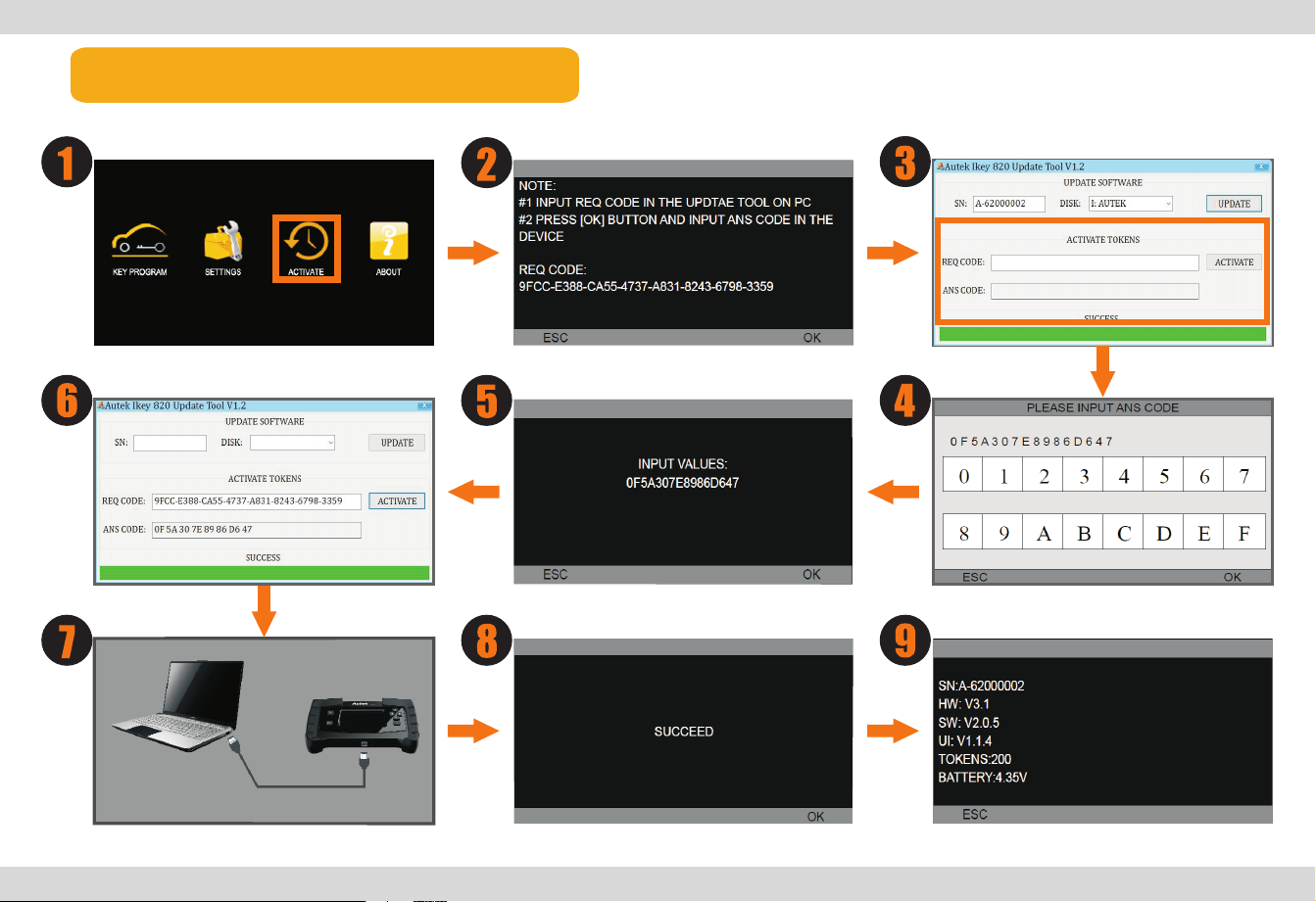Select ESC on the INPUT VALUES screen

[556, 575]
